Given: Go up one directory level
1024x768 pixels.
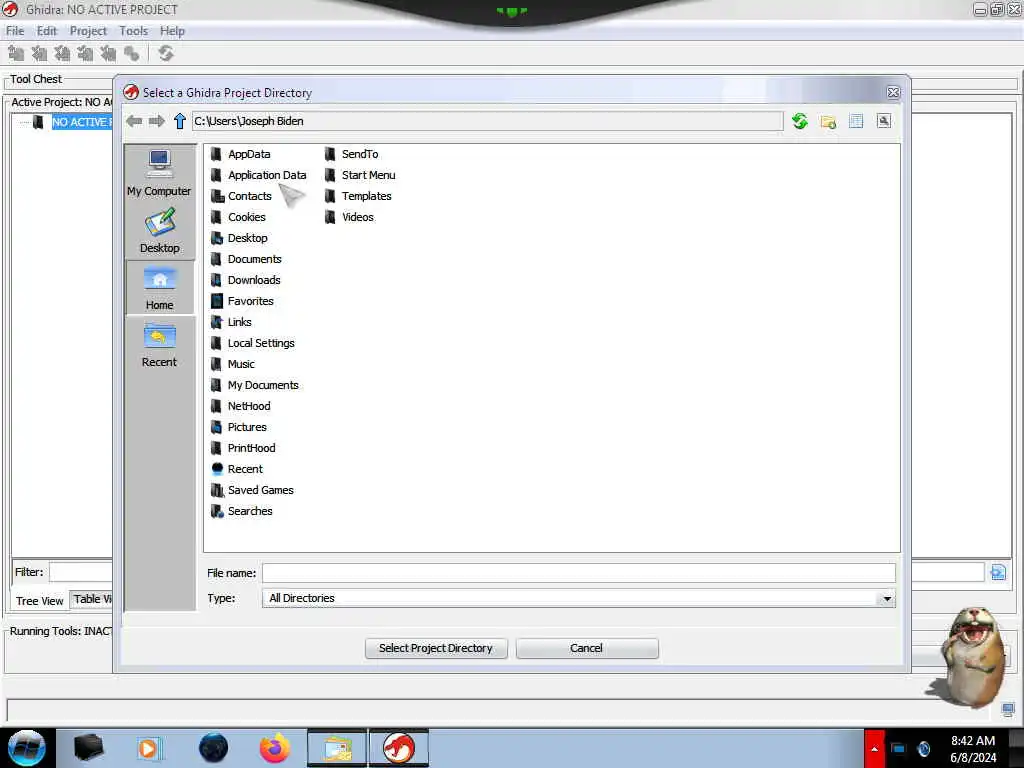Looking at the screenshot, I should [x=180, y=121].
